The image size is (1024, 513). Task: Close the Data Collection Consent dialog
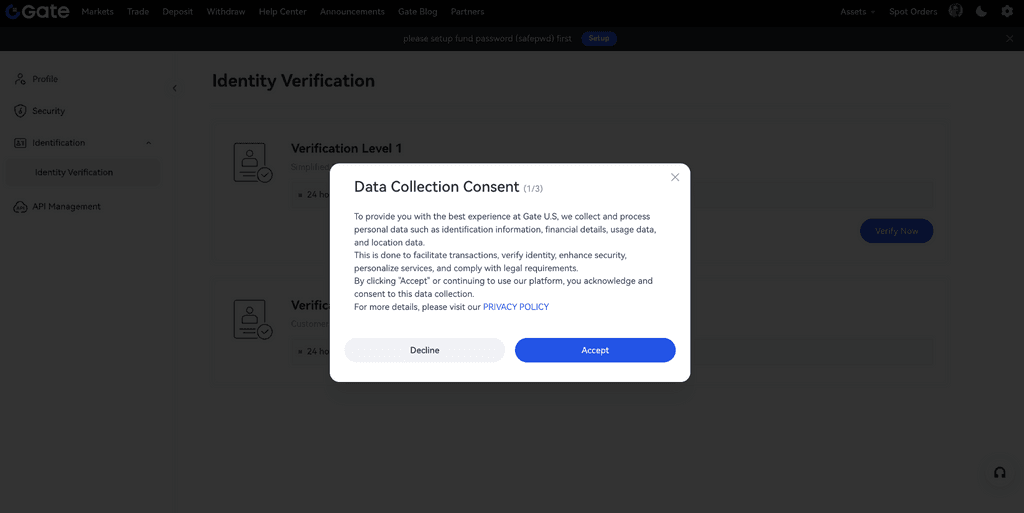(675, 177)
